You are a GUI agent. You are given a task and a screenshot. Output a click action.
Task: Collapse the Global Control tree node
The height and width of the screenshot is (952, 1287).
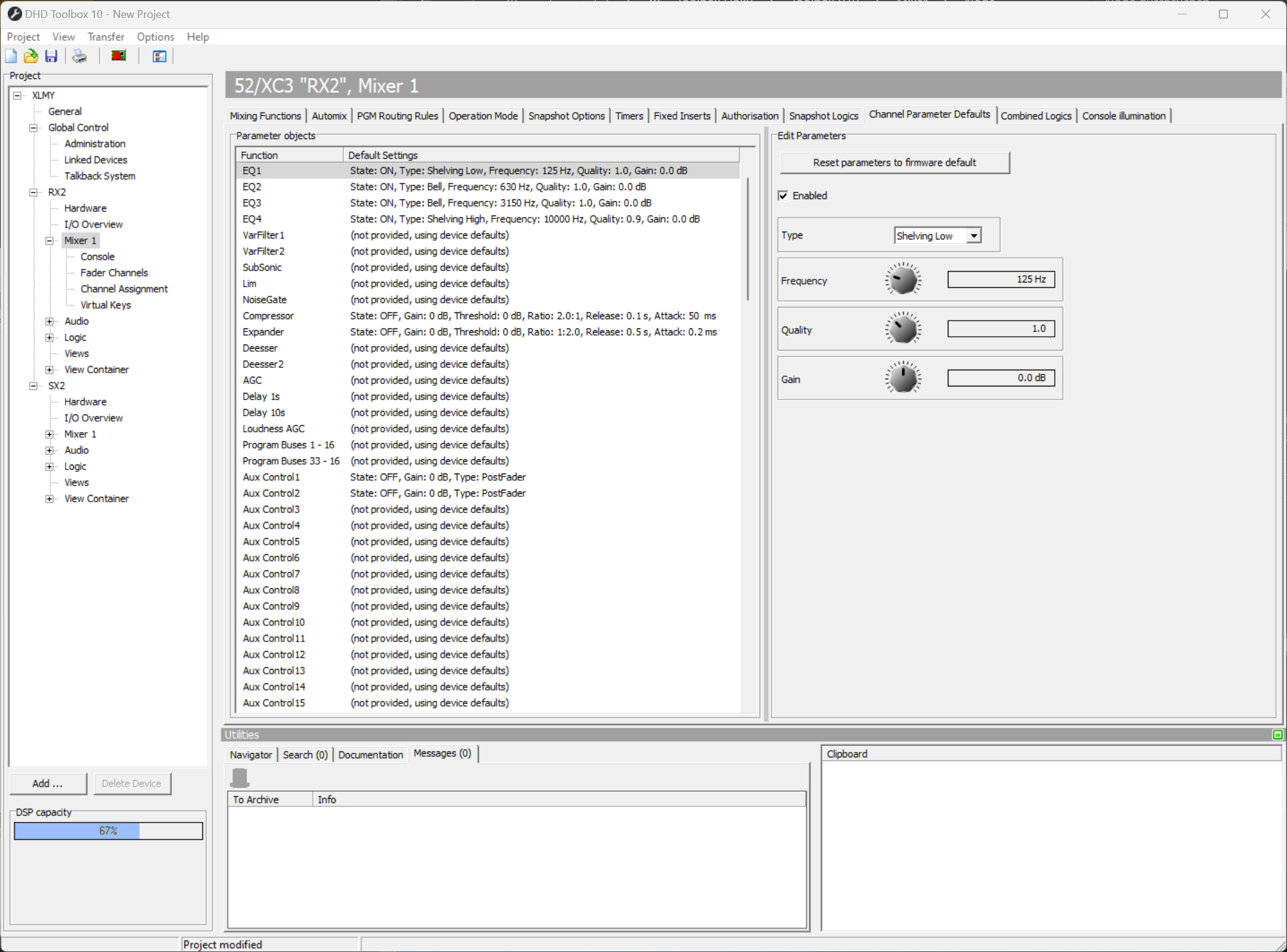coord(33,127)
